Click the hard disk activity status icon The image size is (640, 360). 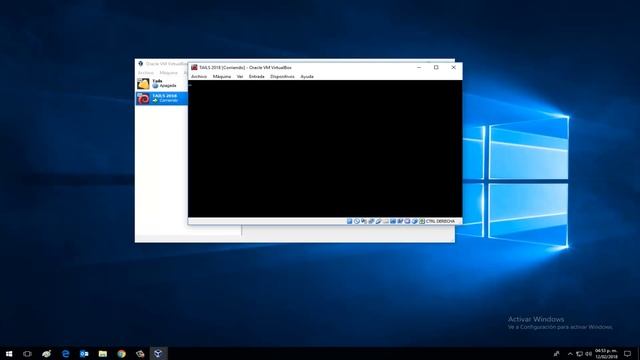349,221
